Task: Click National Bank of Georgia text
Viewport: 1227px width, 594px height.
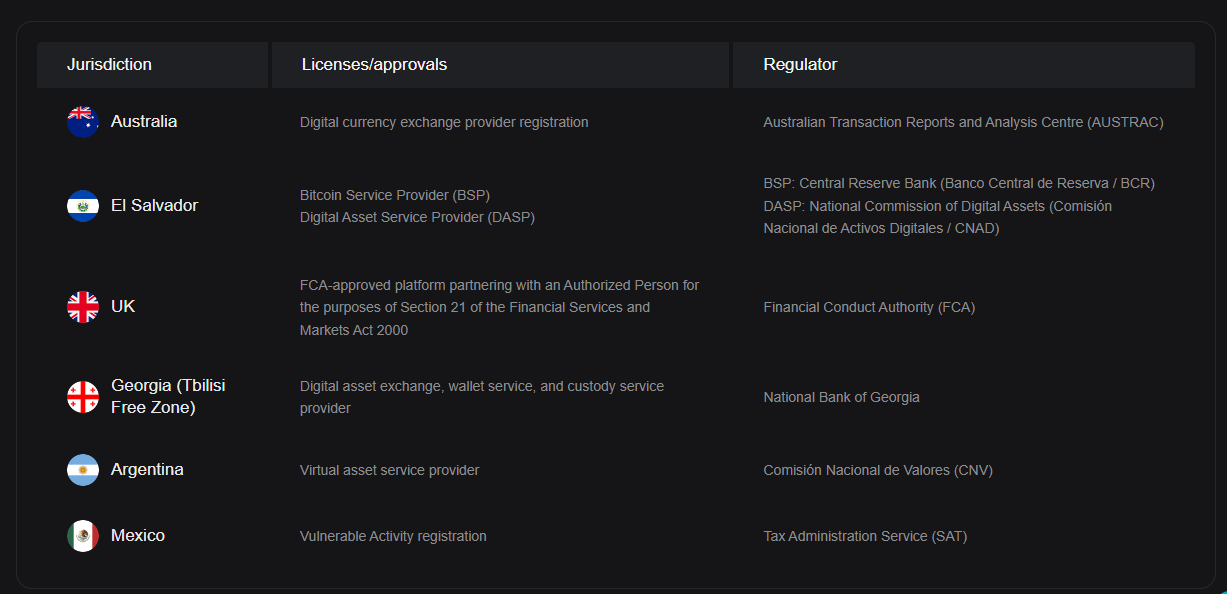Action: click(841, 397)
